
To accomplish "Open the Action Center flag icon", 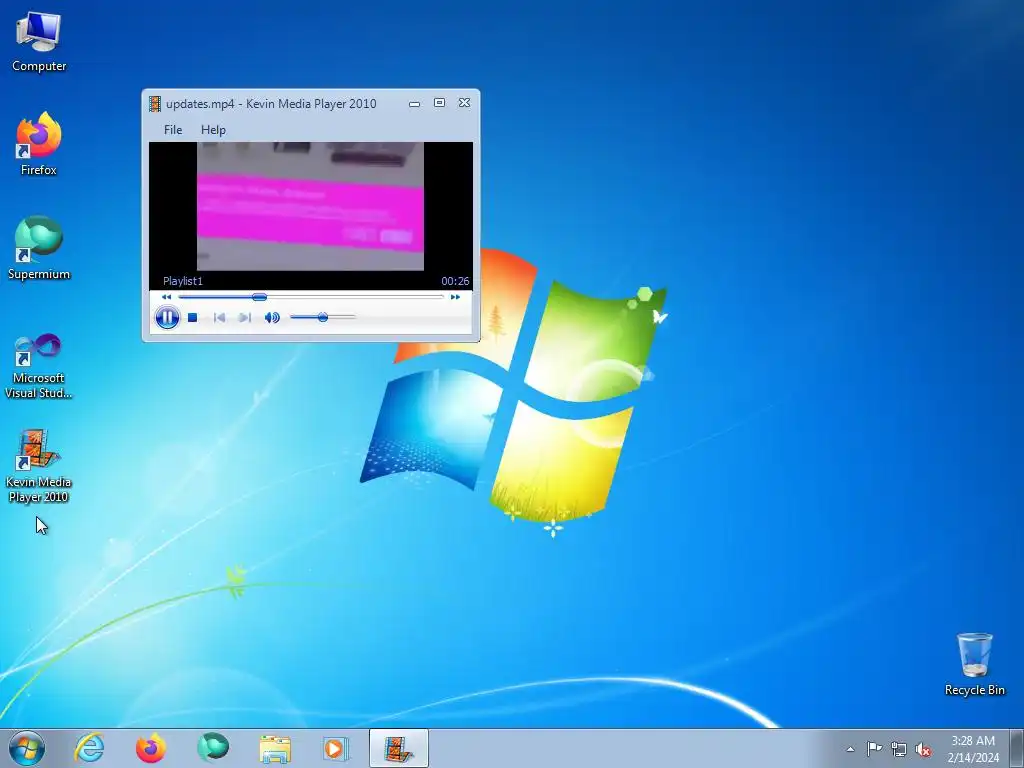I will [874, 749].
